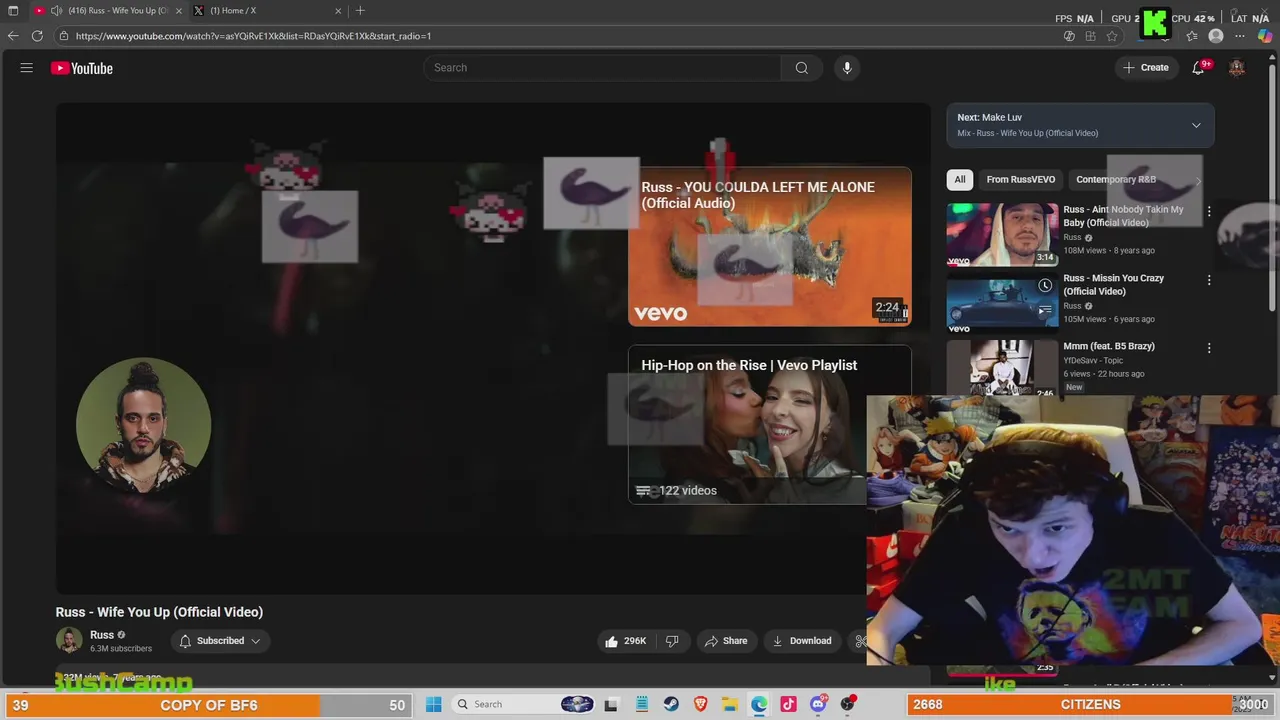This screenshot has width=1280, height=720.
Task: Click the 6.3M subscribers text
Action: pos(121,649)
